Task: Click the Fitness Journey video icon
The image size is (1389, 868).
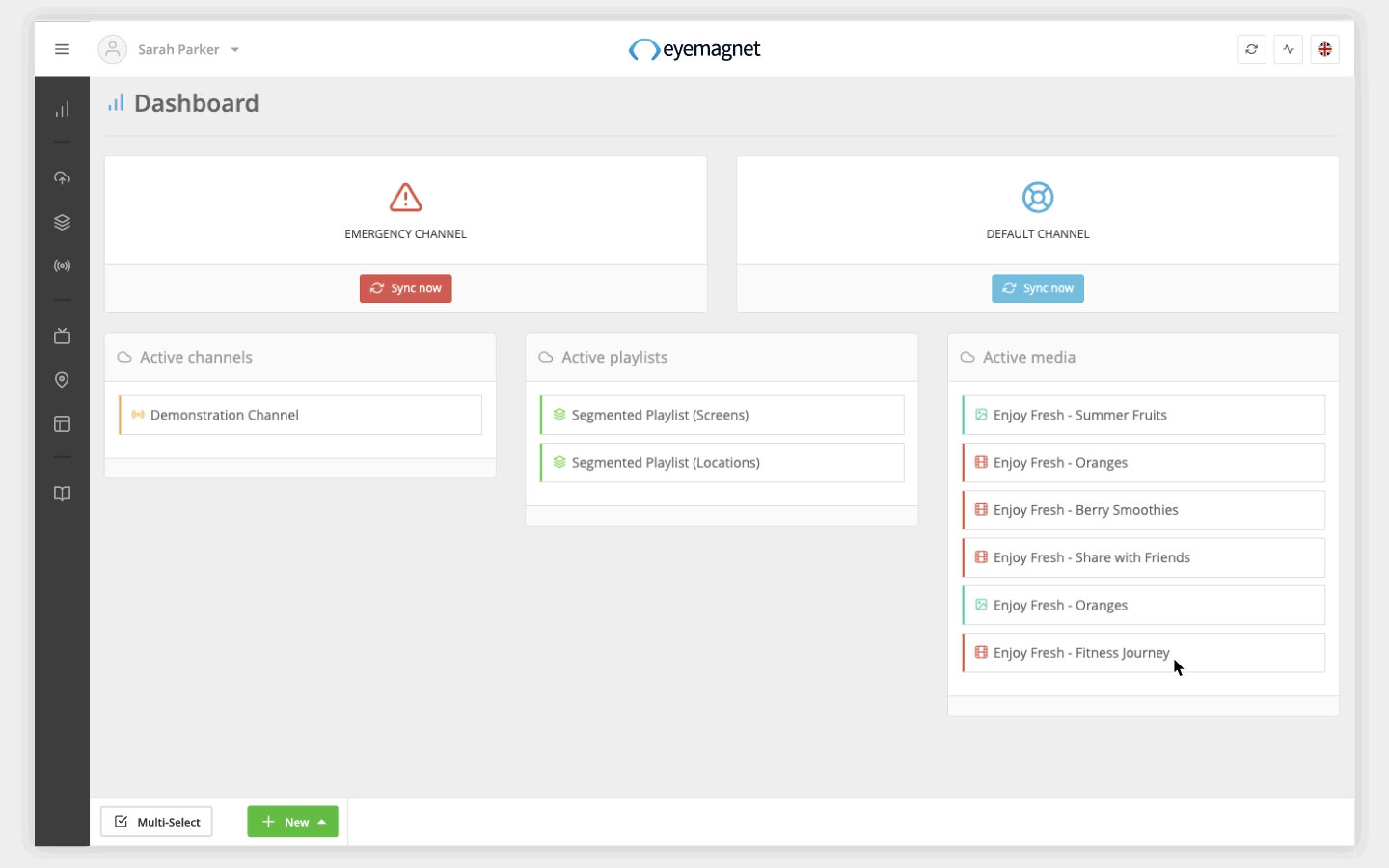Action: pyautogui.click(x=981, y=652)
